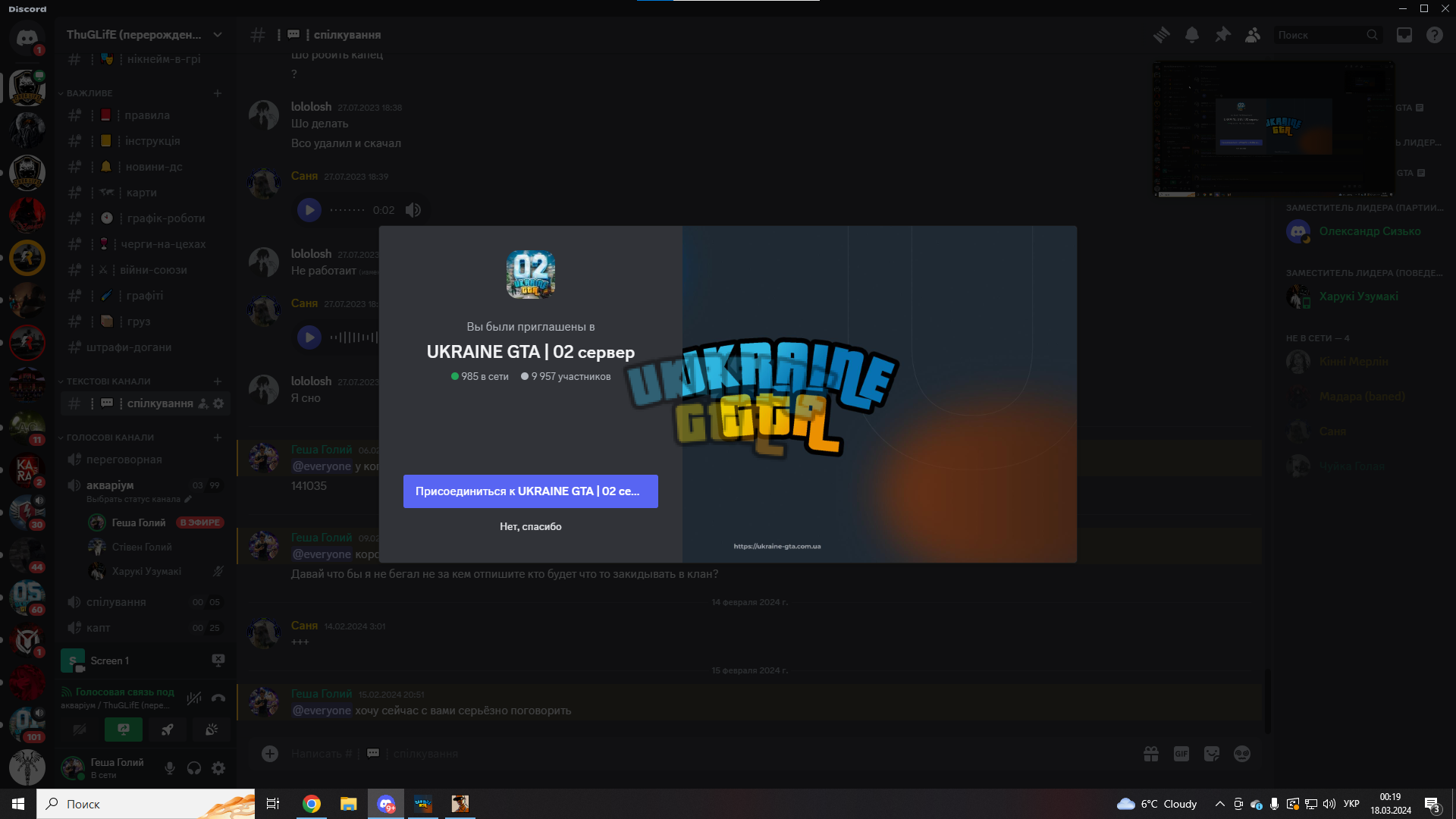
Task: Open Windows Start menu
Action: coord(18,804)
